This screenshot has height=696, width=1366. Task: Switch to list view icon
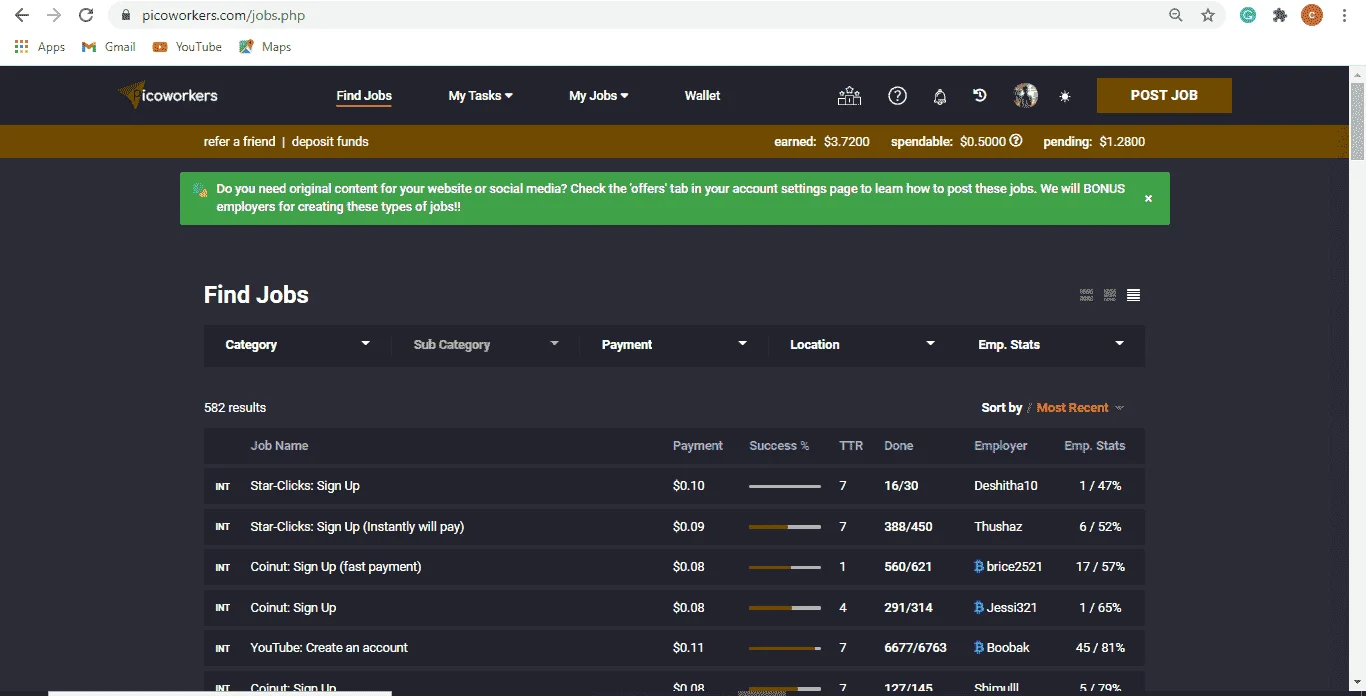pos(1133,295)
